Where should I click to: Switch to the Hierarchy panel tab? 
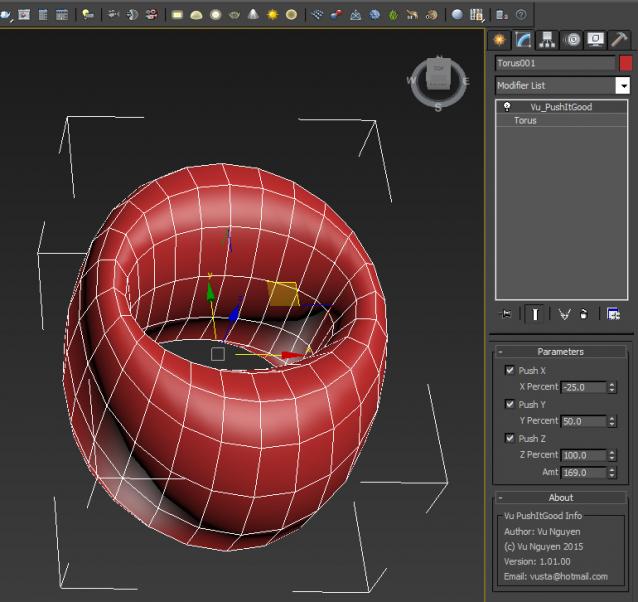click(547, 40)
